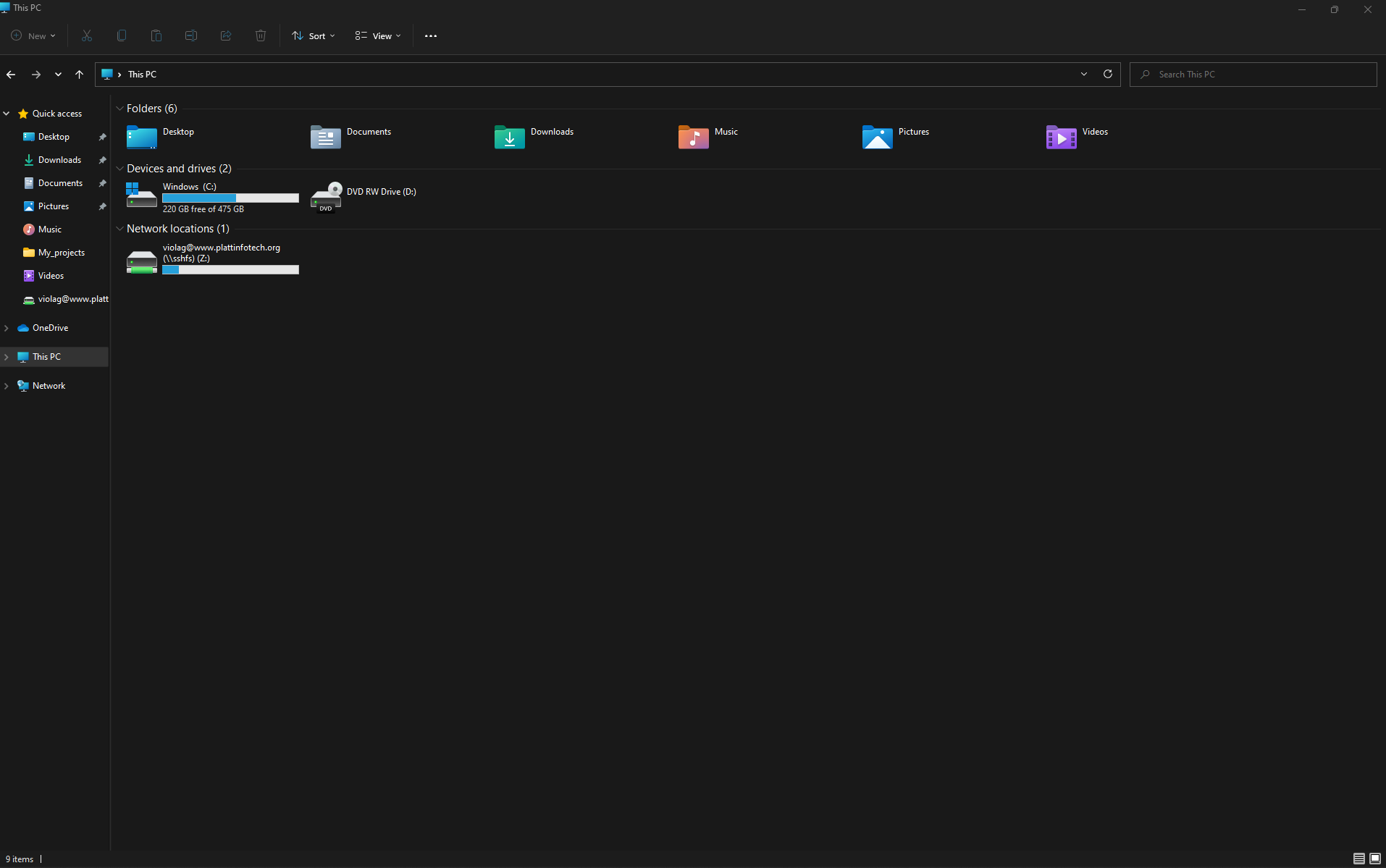Click the Delete trash can icon
This screenshot has width=1386, height=868.
[x=261, y=35]
